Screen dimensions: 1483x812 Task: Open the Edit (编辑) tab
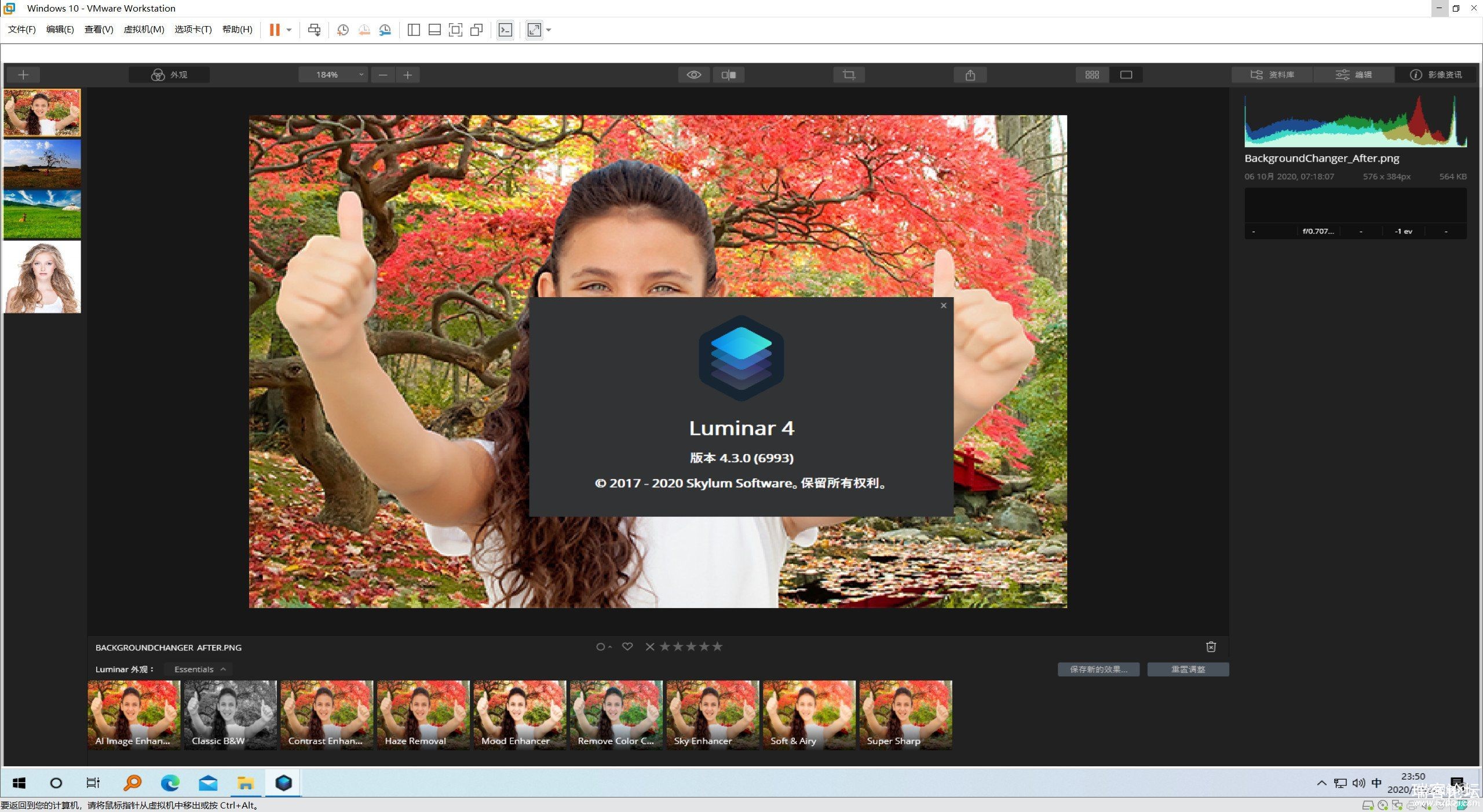[1354, 75]
